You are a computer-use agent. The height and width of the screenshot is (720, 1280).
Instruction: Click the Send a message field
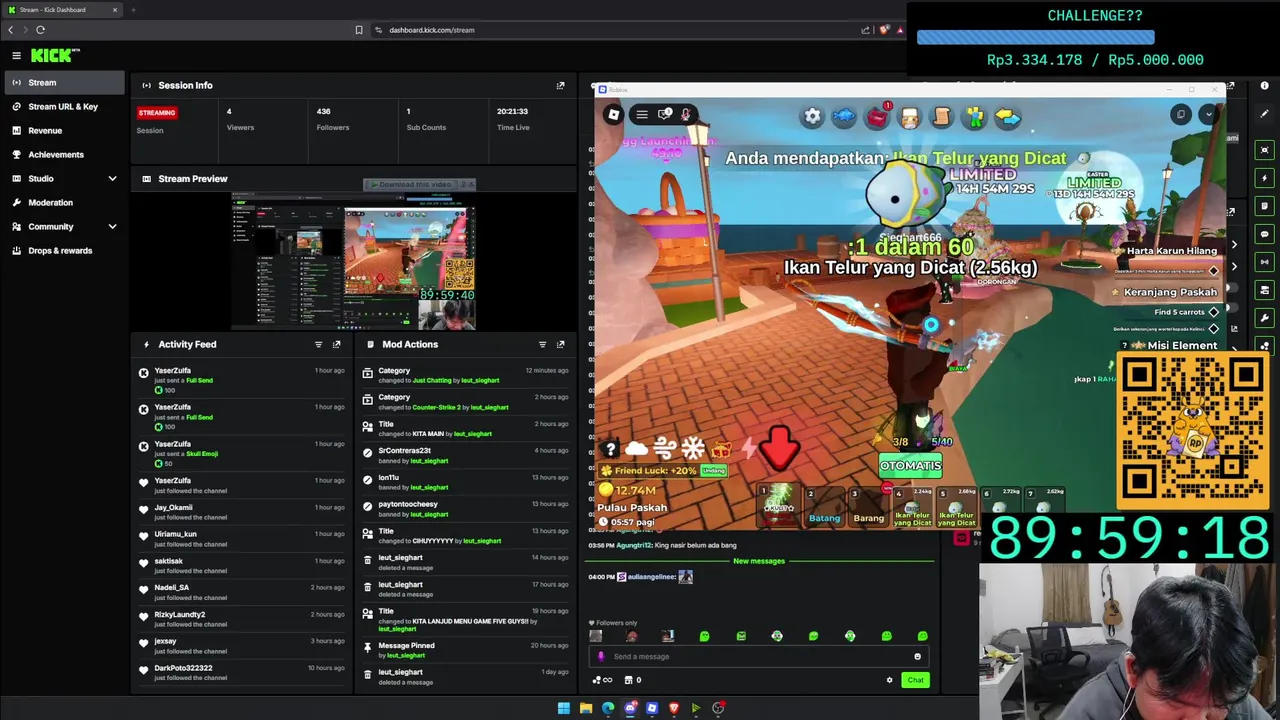(x=758, y=657)
